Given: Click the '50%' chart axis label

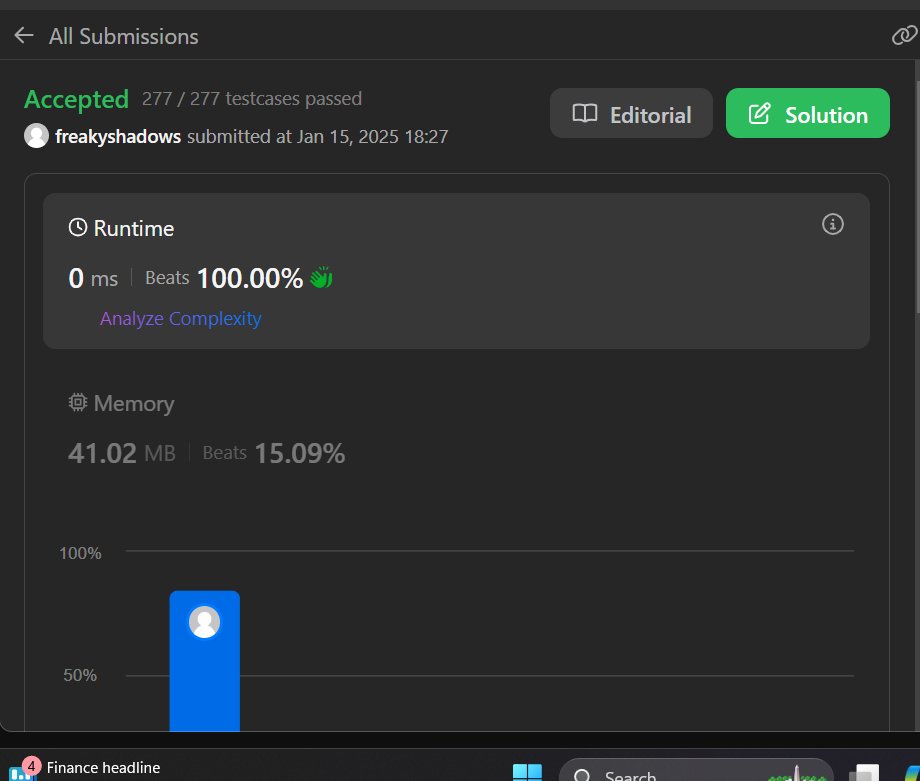Looking at the screenshot, I should click(x=80, y=675).
